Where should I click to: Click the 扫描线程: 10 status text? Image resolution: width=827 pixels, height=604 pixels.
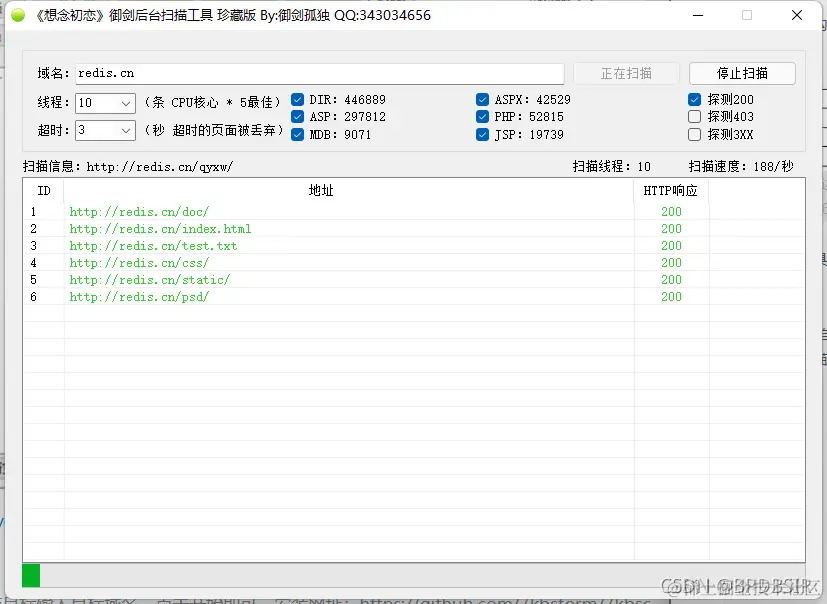click(x=612, y=167)
